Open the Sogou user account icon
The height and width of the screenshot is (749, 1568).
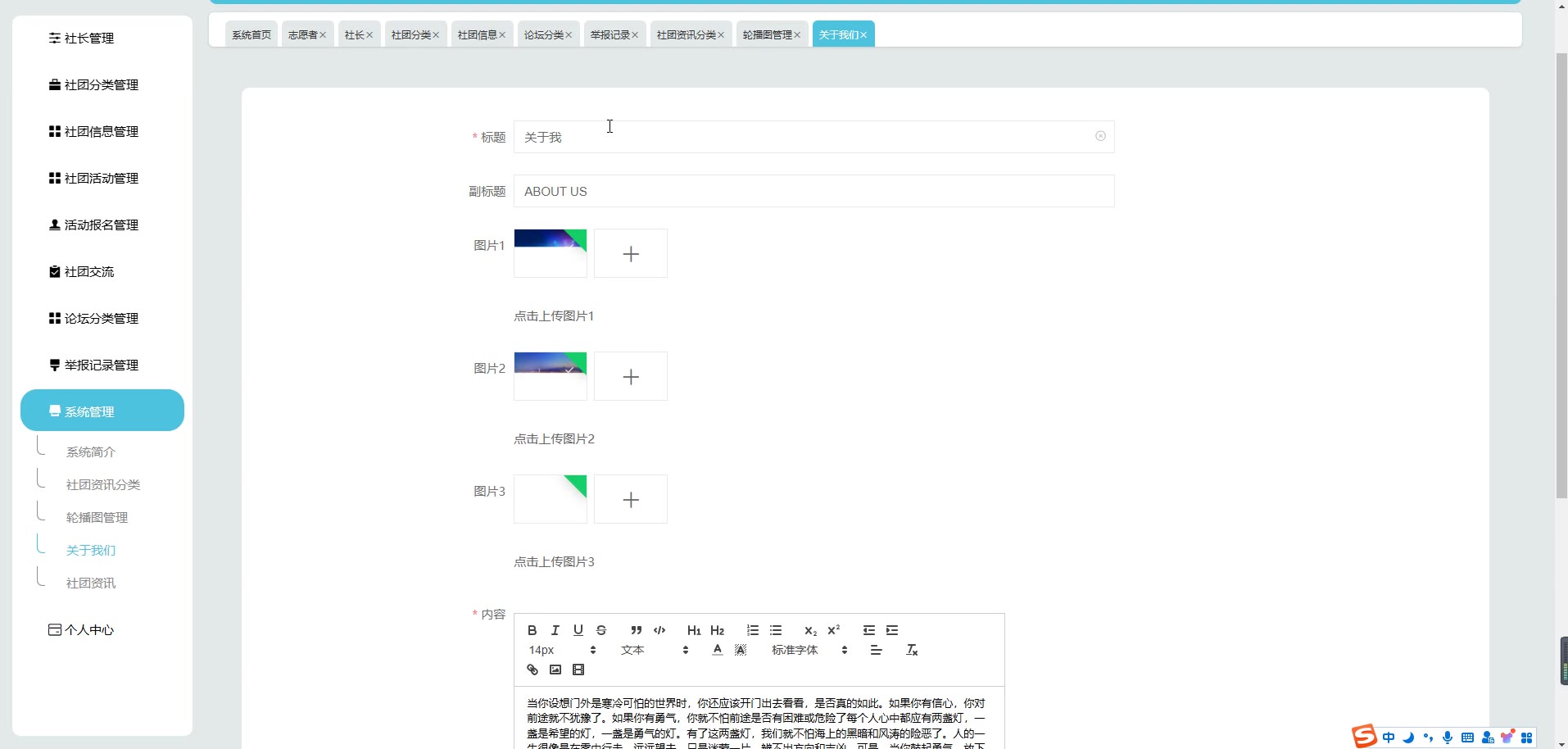(x=1488, y=738)
